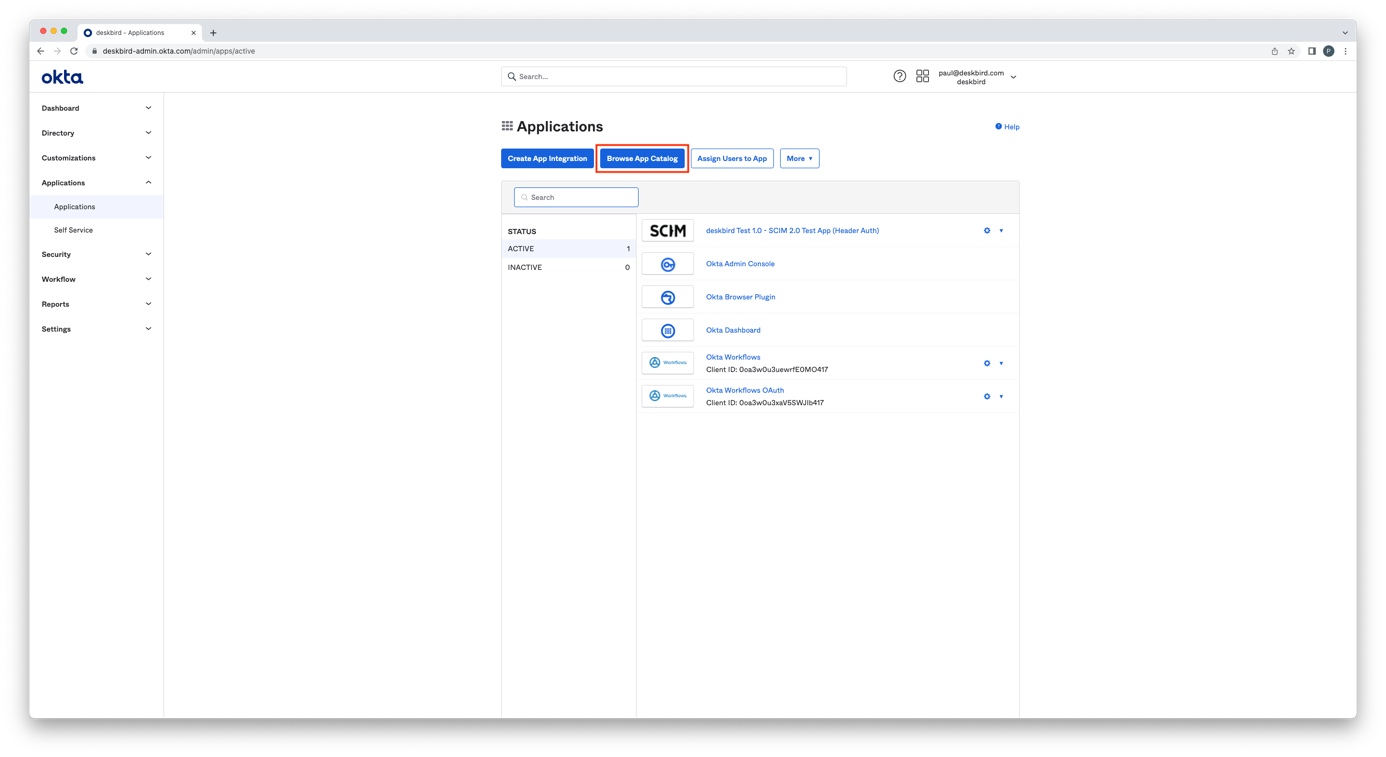
Task: Click the Okta Dashboard app icon
Action: pyautogui.click(x=667, y=330)
